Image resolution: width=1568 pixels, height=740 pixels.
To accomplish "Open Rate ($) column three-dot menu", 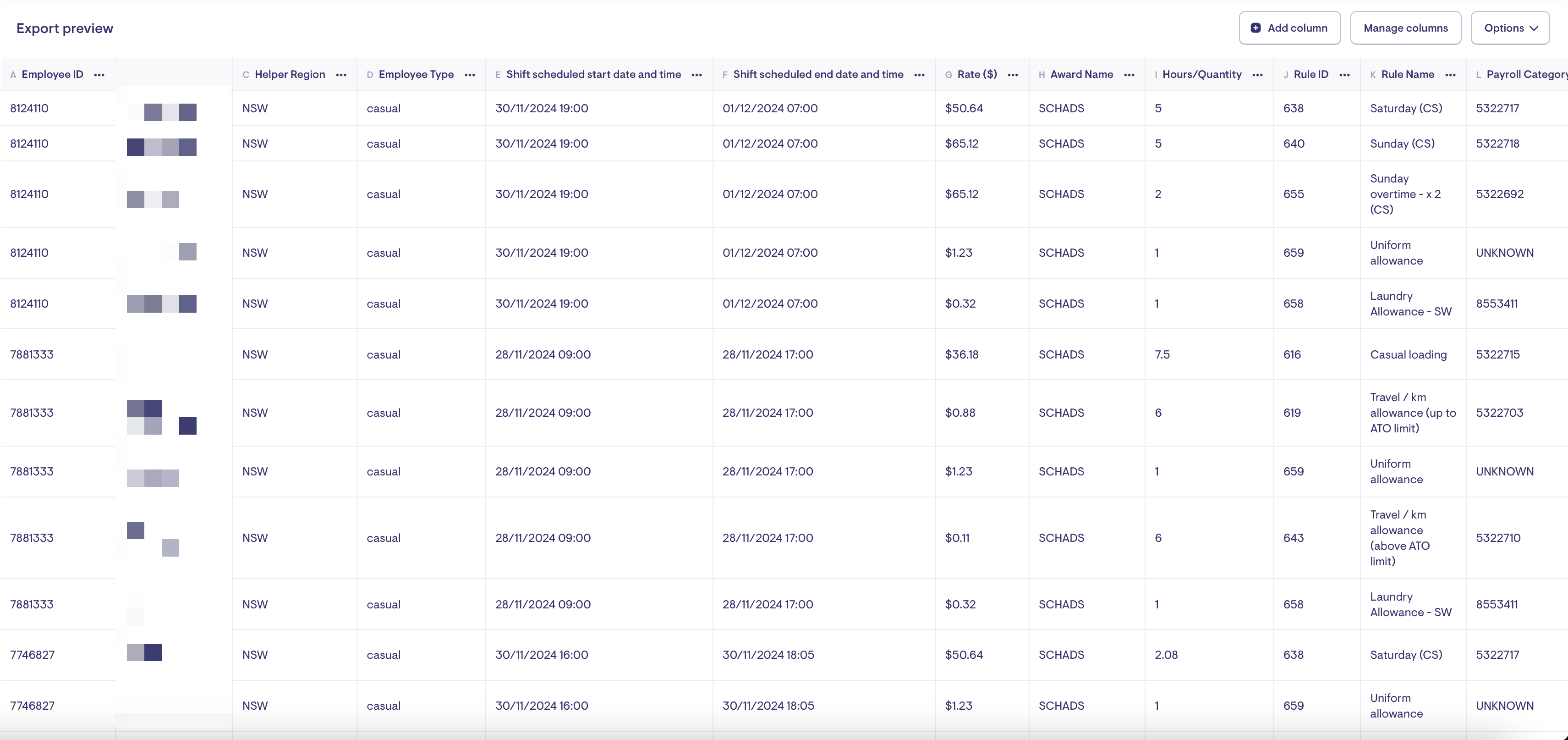I will point(1013,74).
